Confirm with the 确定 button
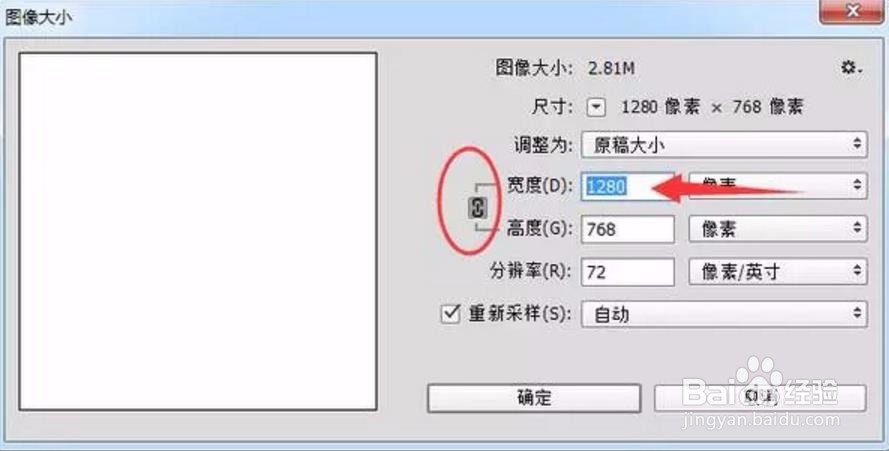 click(534, 398)
